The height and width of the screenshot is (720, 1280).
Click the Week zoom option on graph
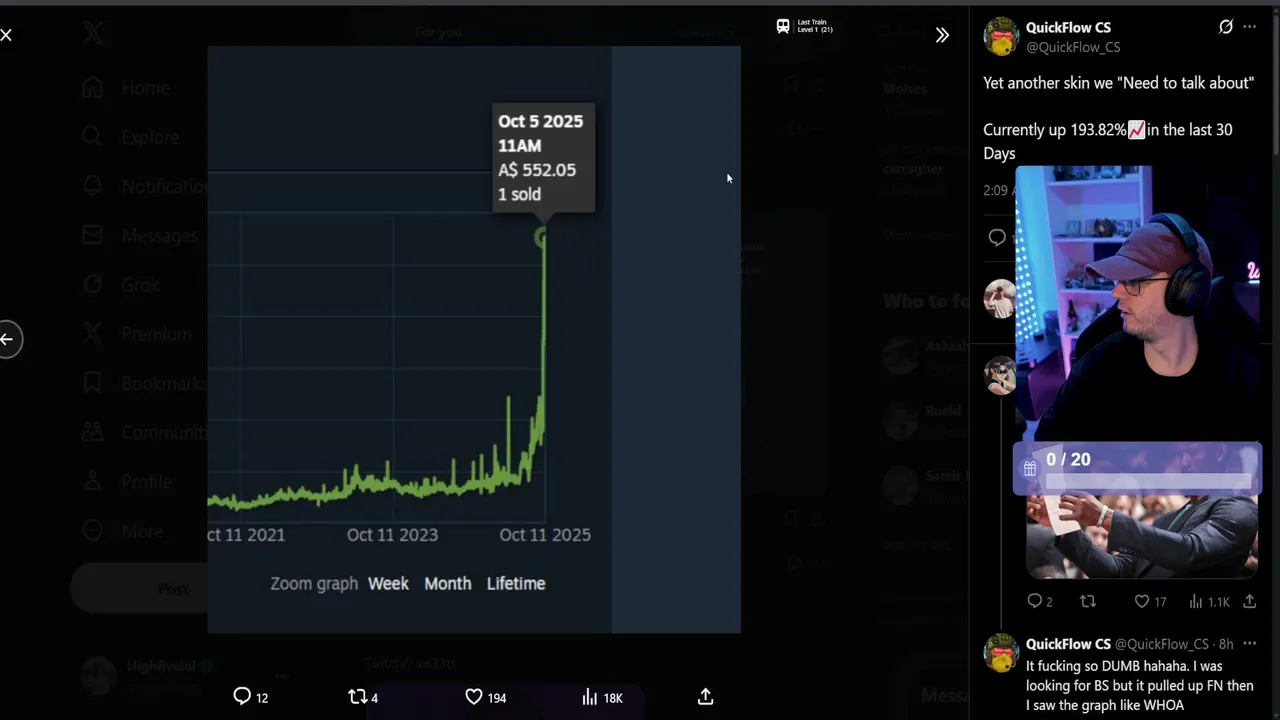click(388, 583)
